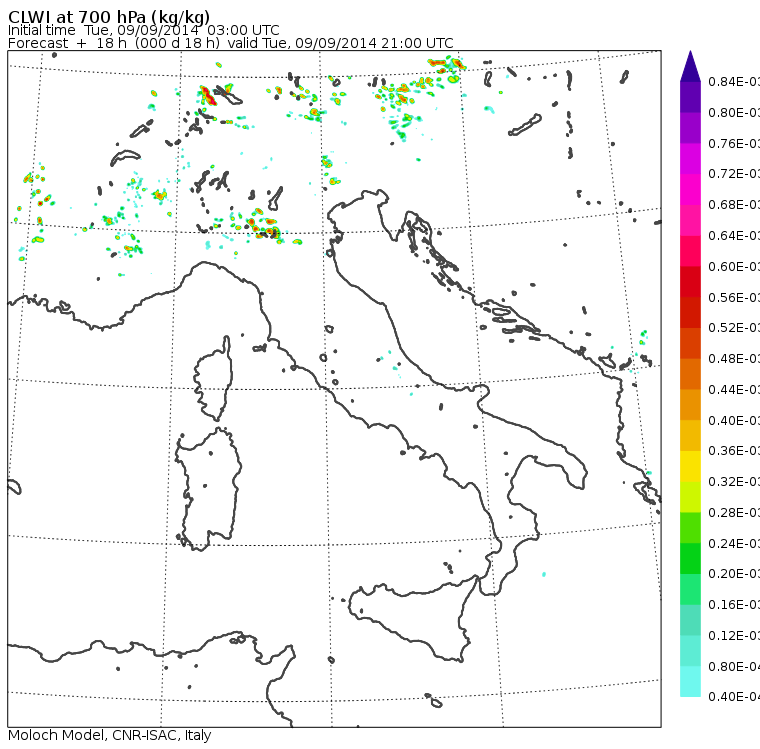Screen dimensions: 760x749
Task: Click the 0.28E-03 colorbar label
Action: [734, 512]
